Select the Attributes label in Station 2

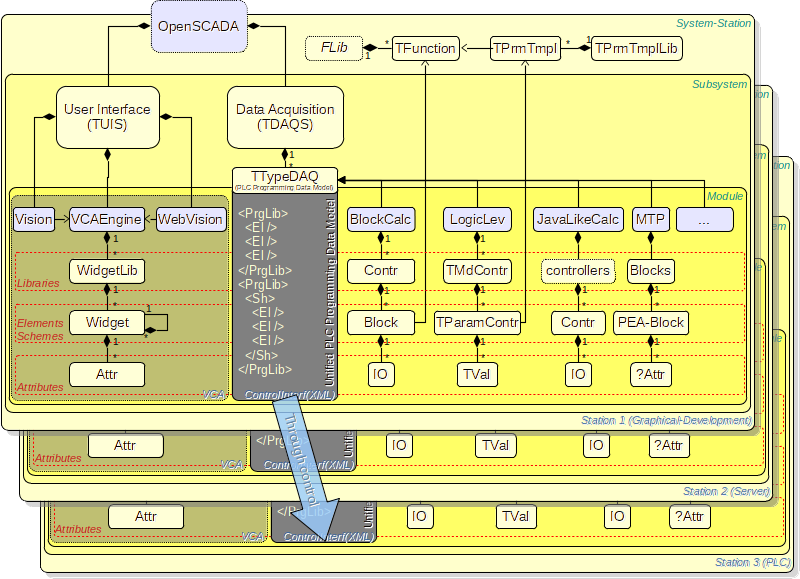(x=58, y=458)
